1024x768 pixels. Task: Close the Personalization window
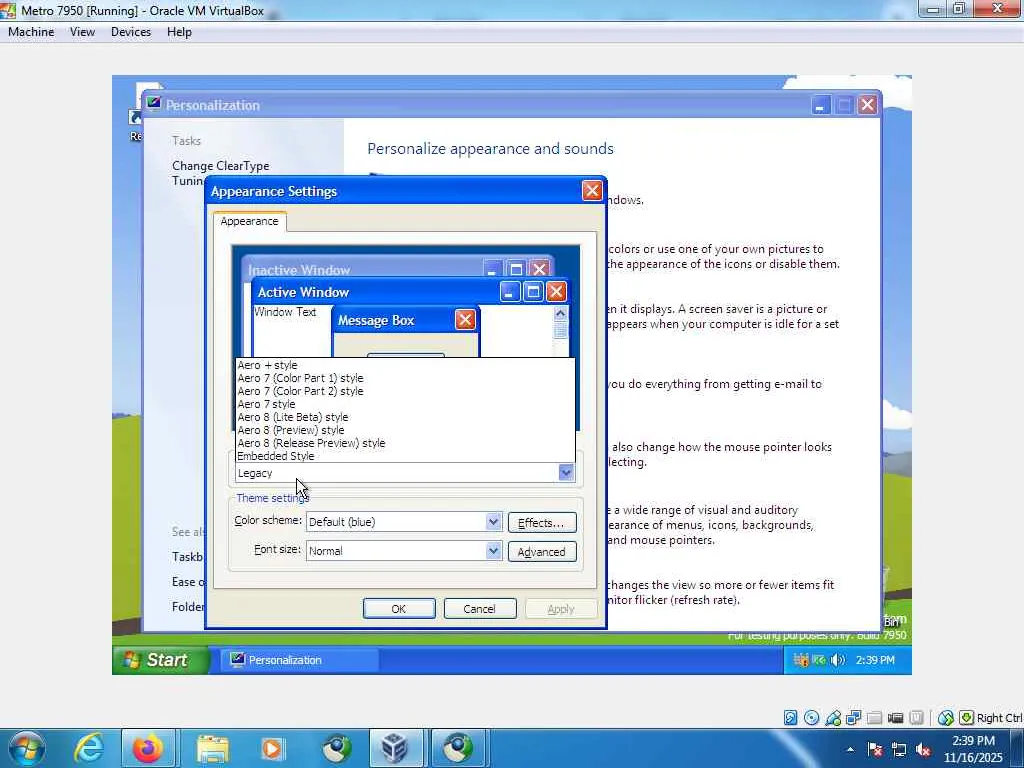pyautogui.click(x=867, y=104)
